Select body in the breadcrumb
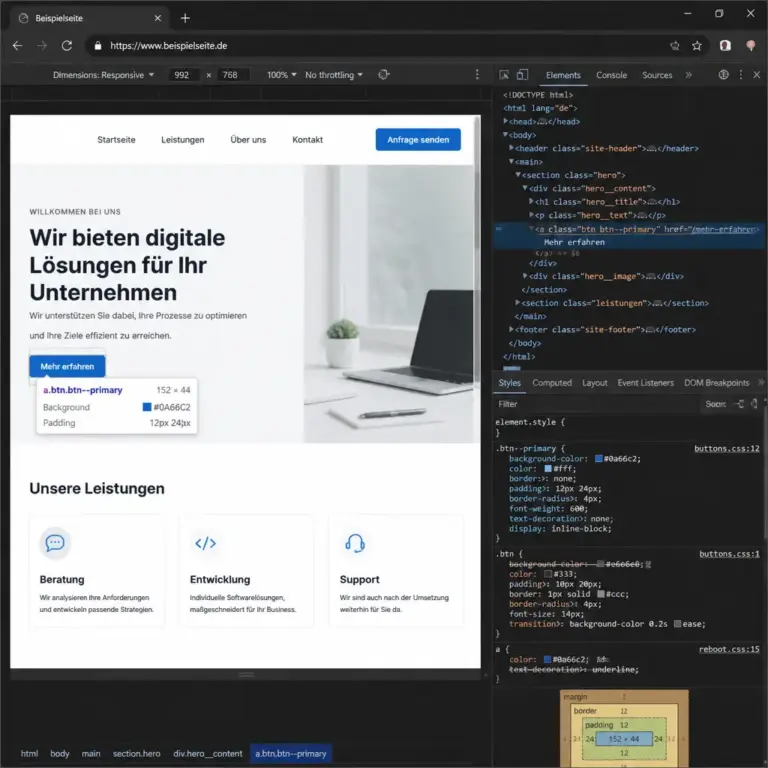The width and height of the screenshot is (768, 768). [x=60, y=753]
